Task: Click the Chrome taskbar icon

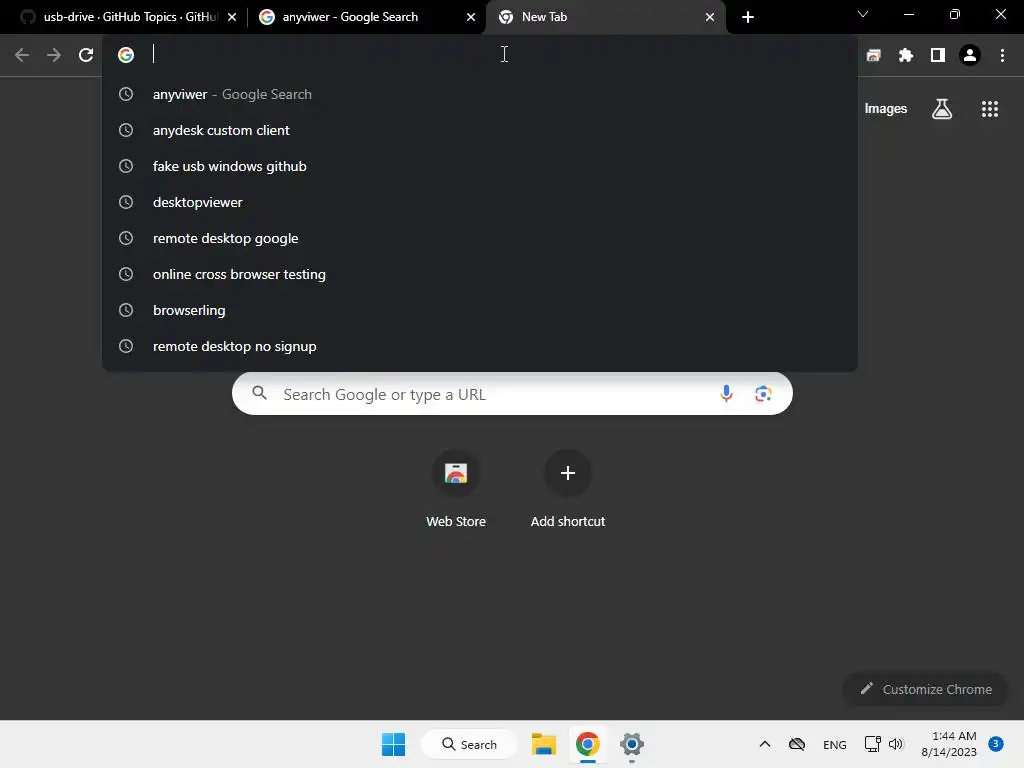Action: coord(588,744)
